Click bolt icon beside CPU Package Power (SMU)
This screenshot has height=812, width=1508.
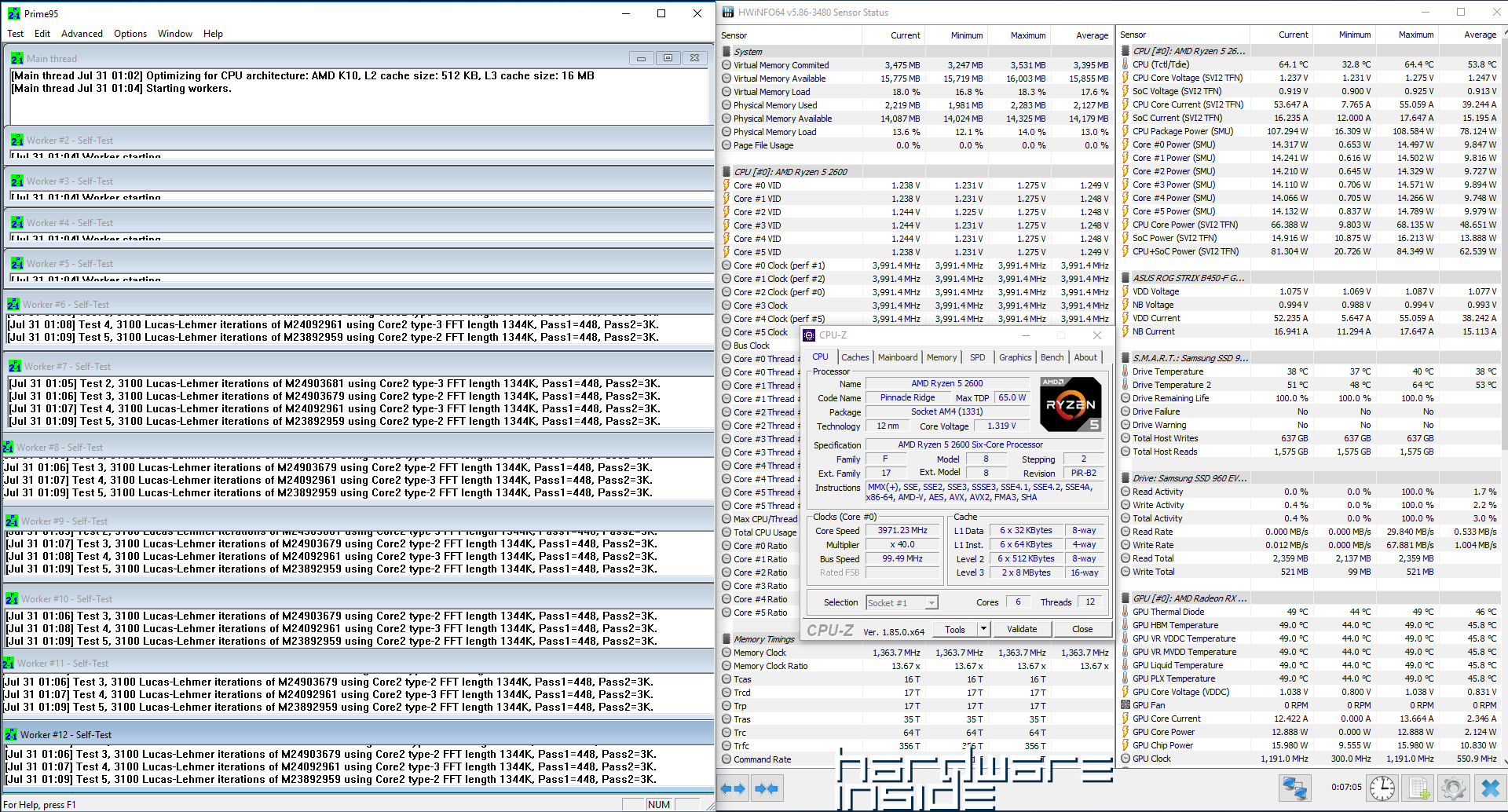[x=1126, y=131]
